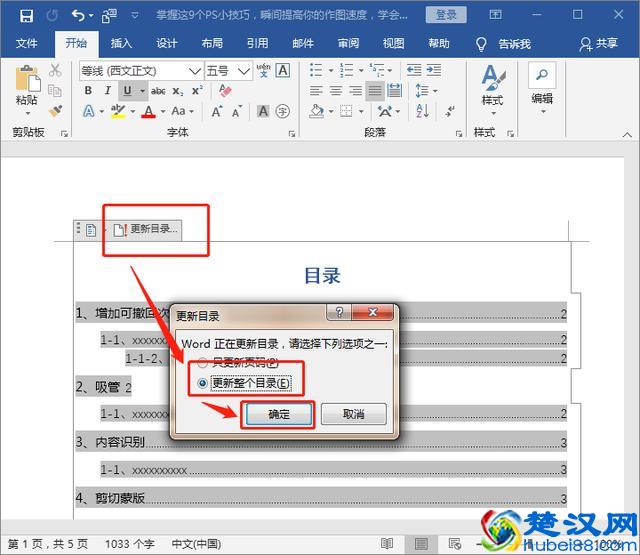
Task: Click the 共享 share button
Action: (598, 43)
